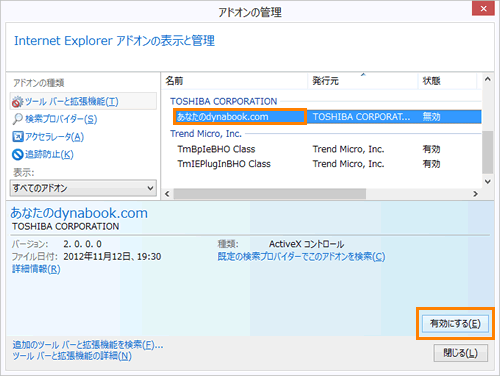
Task: Click the search provider magnifier icon
Action: [x=17, y=119]
